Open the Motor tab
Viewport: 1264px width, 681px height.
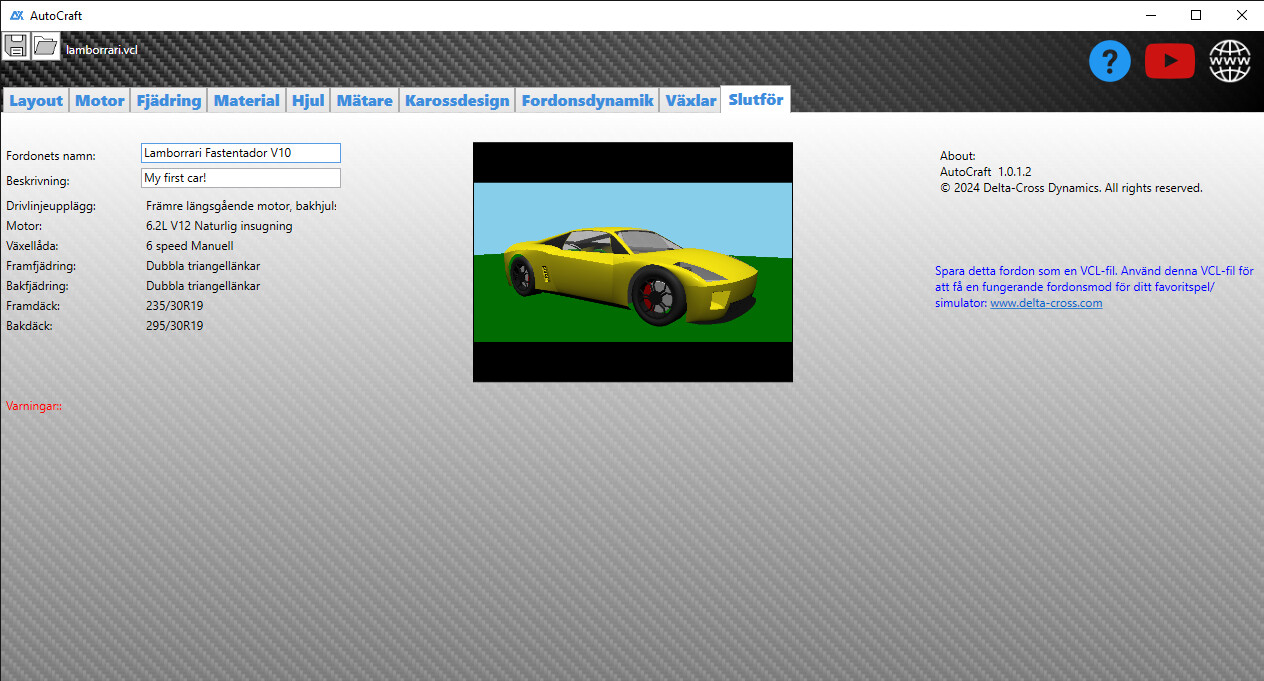(100, 101)
